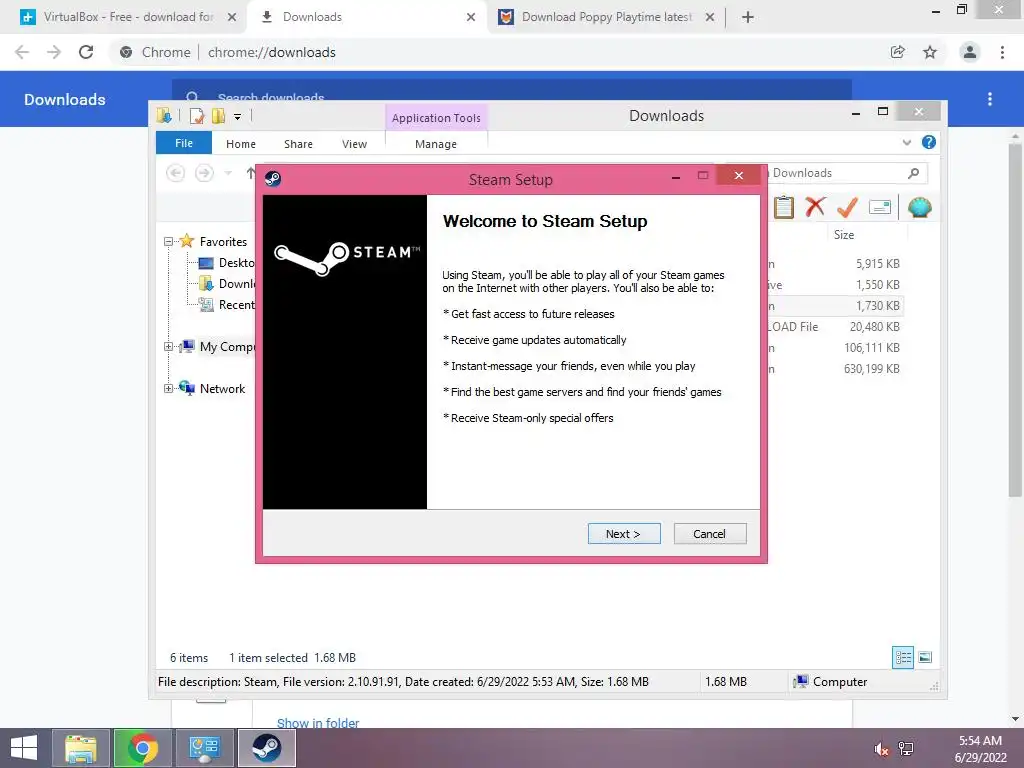1024x768 pixels.
Task: Select the file row sized 1,730 KB
Action: [x=835, y=306]
